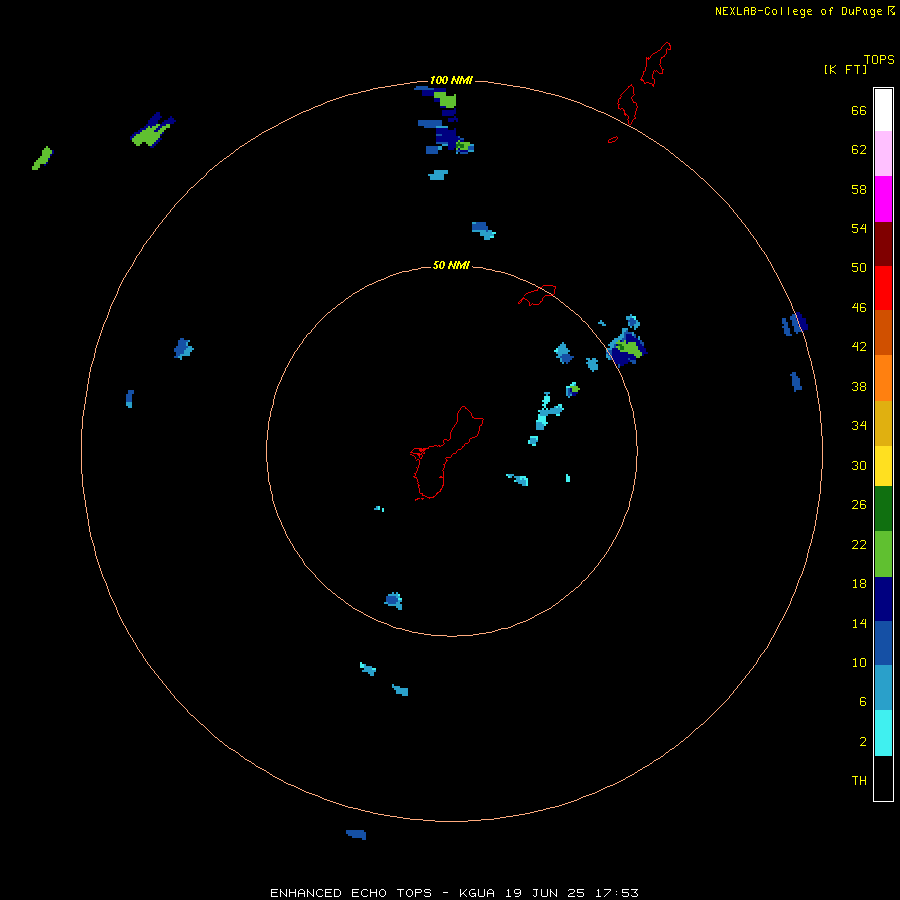Click the "50 NMI" range ring label

point(451,265)
